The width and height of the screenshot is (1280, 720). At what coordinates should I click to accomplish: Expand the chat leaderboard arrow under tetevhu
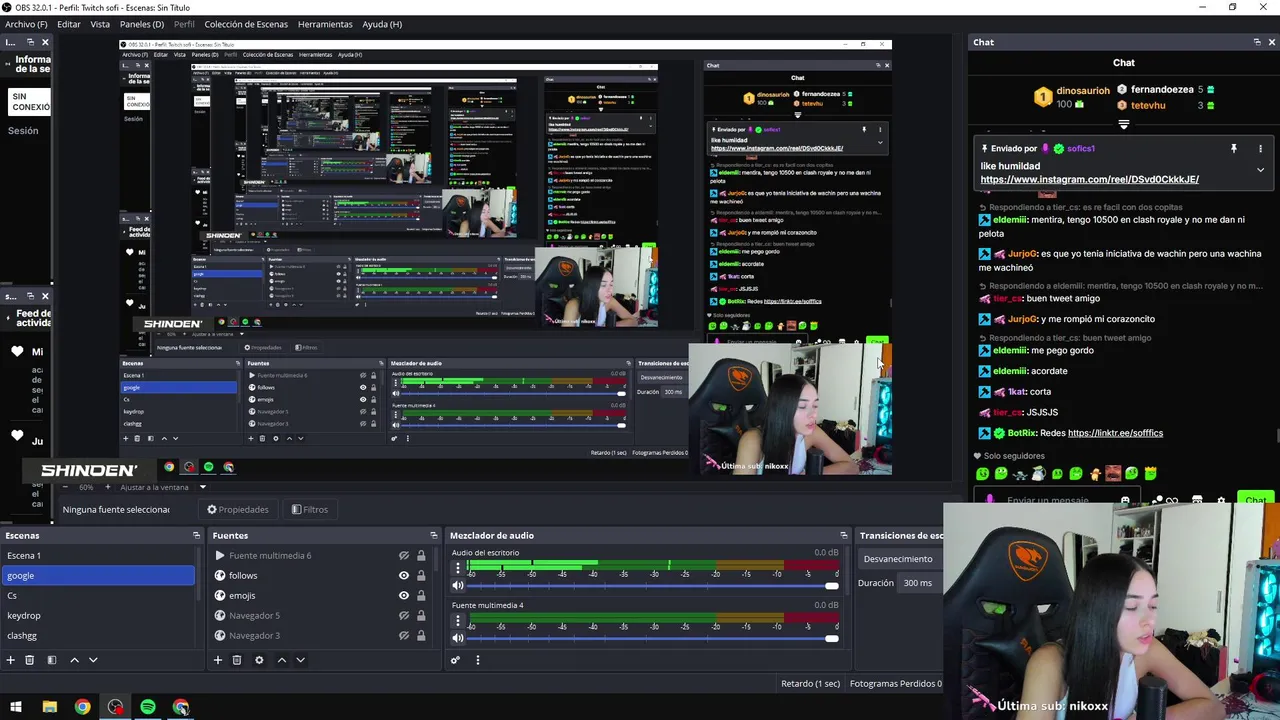click(1124, 125)
